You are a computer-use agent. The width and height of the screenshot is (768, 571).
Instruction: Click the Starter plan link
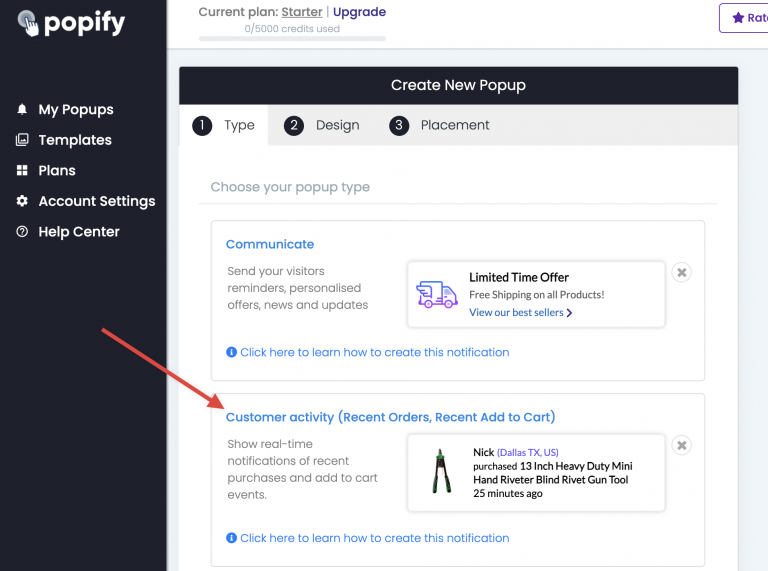[x=302, y=12]
